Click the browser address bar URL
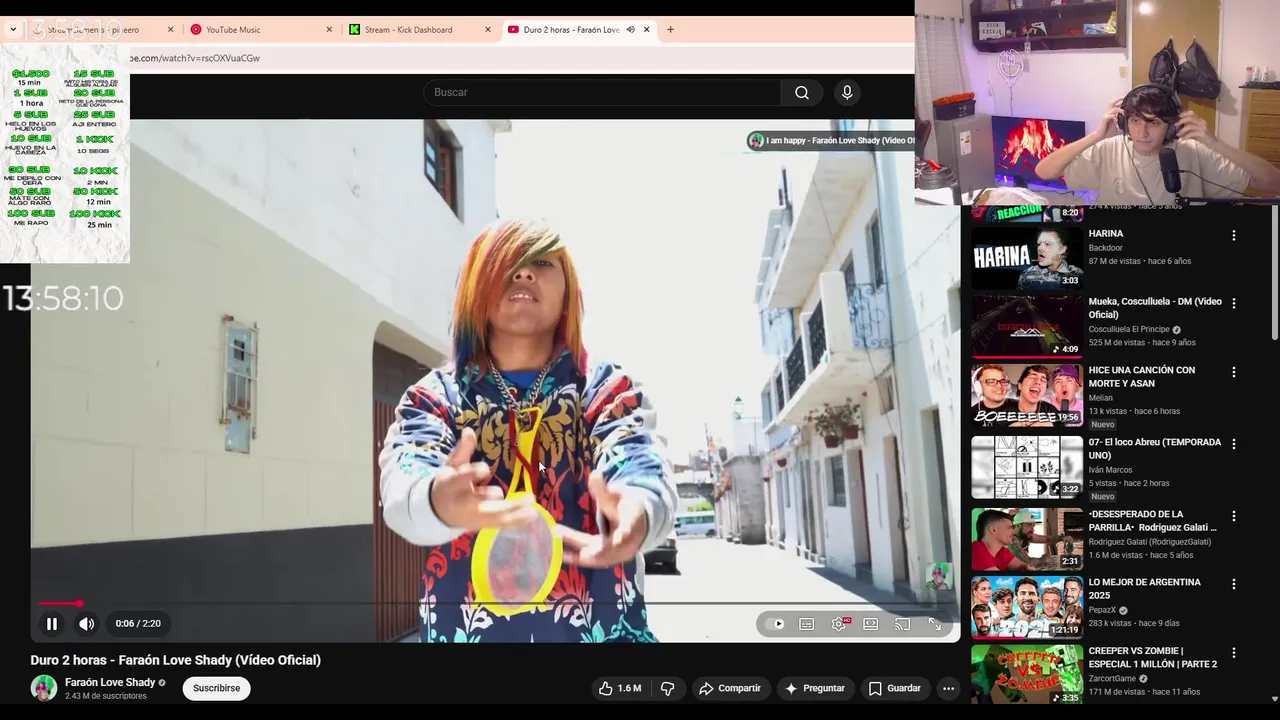Screen dimensions: 1280x720 pyautogui.click(x=195, y=58)
